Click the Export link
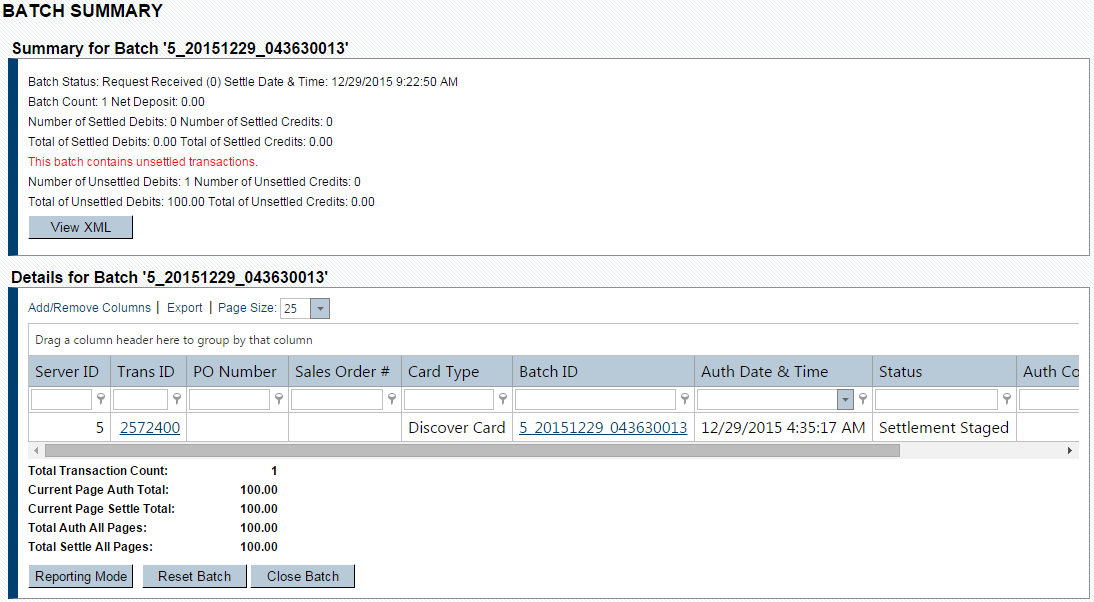The height and width of the screenshot is (602, 1094). (185, 308)
